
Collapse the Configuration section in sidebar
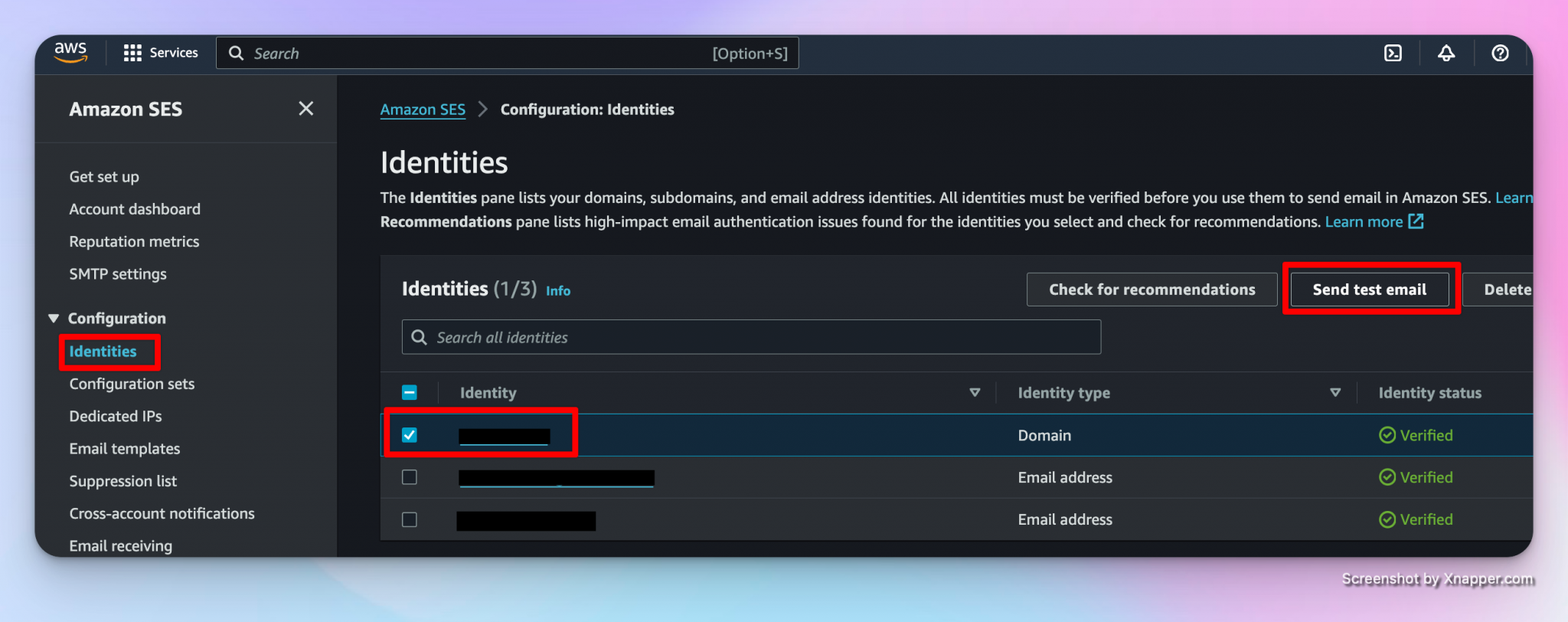(54, 319)
